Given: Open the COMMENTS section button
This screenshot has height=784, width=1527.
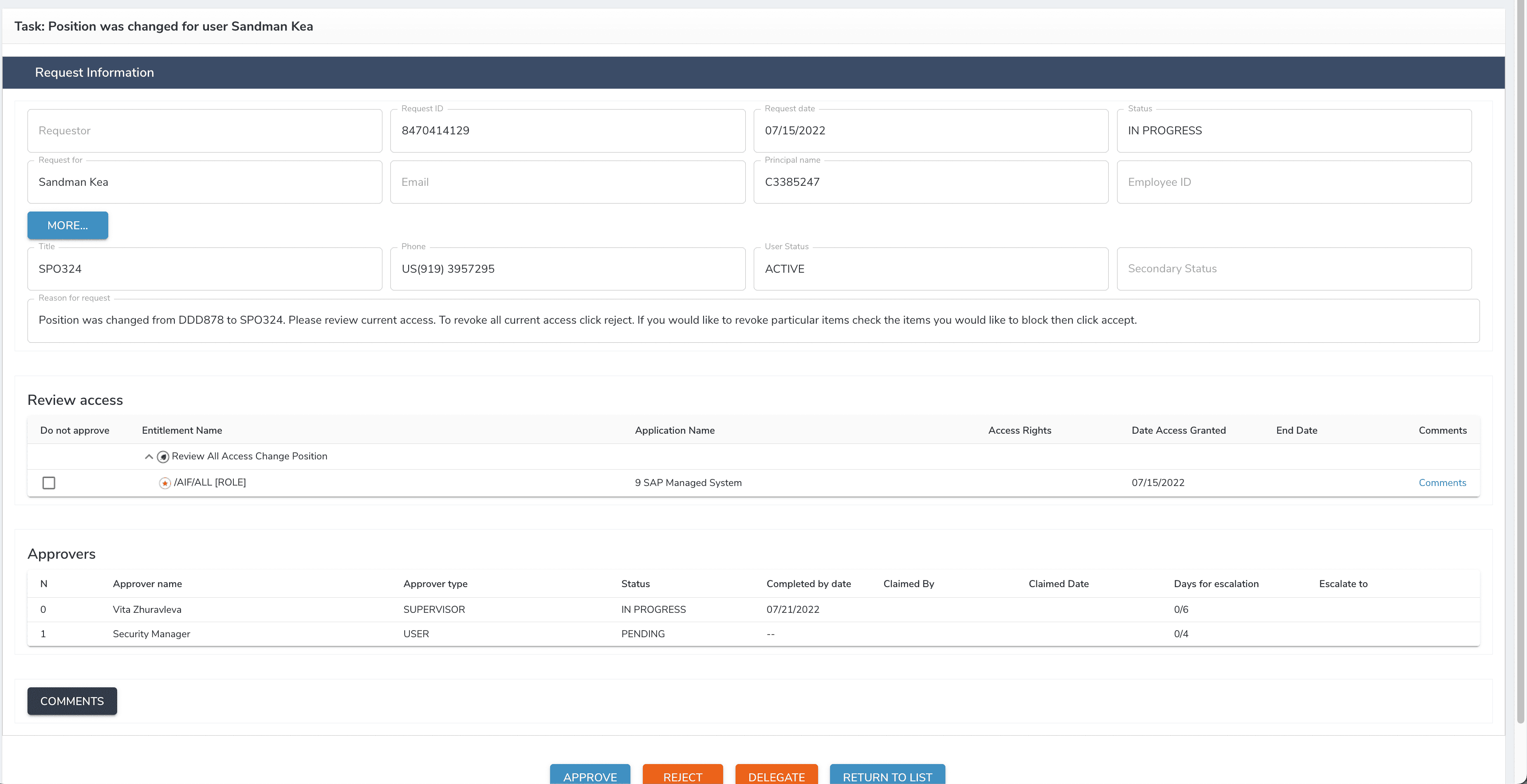Looking at the screenshot, I should click(72, 701).
